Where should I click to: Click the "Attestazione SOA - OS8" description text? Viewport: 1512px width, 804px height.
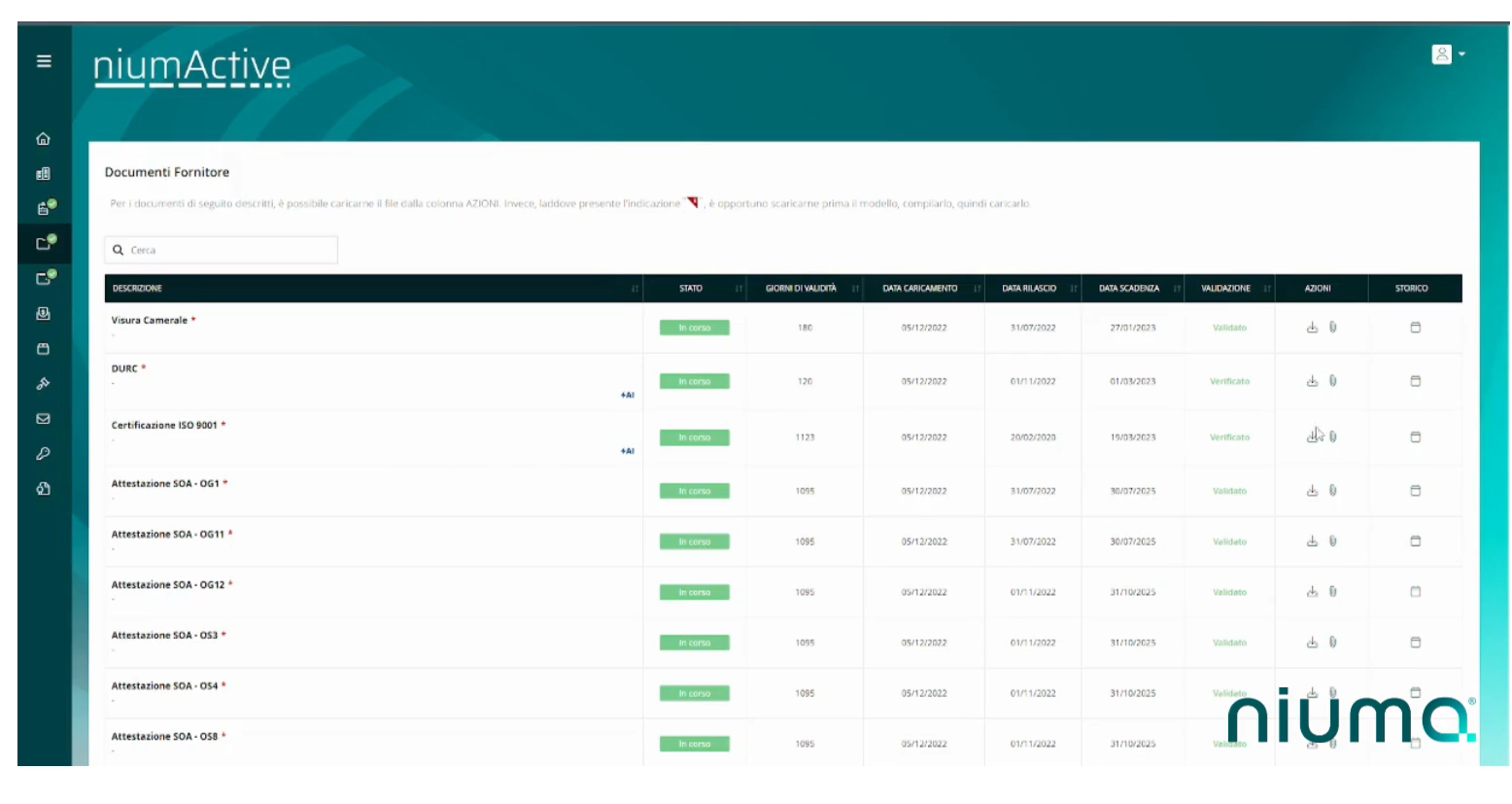164,736
